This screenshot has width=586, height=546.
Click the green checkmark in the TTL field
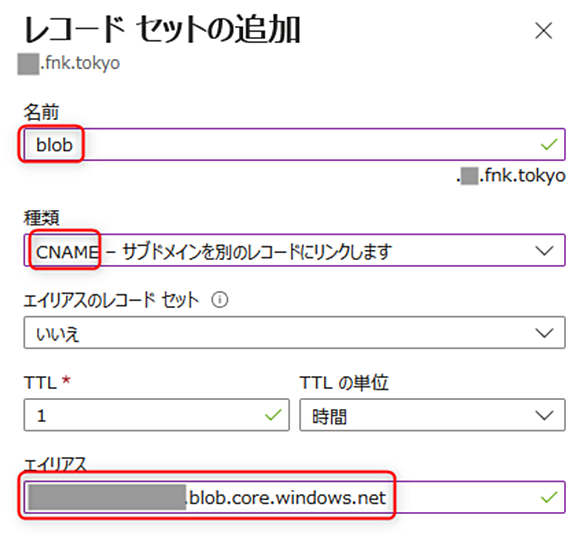coord(273,415)
